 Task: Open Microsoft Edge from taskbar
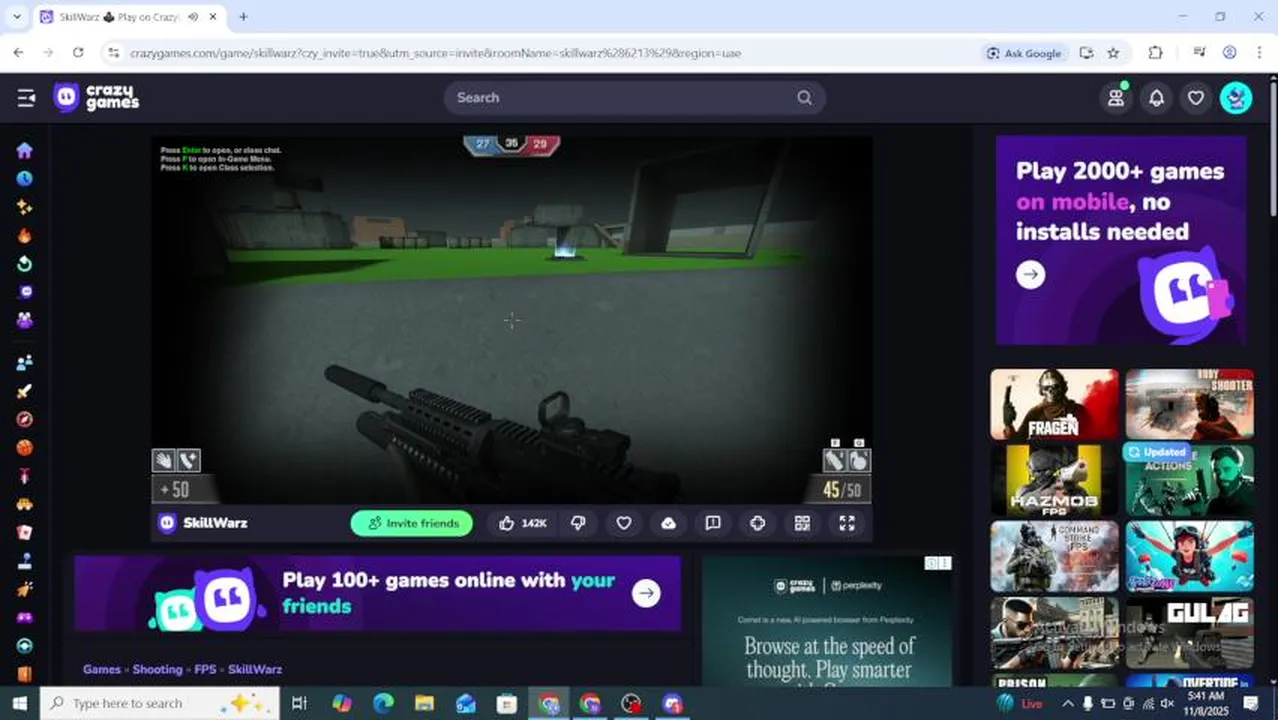pyautogui.click(x=383, y=703)
